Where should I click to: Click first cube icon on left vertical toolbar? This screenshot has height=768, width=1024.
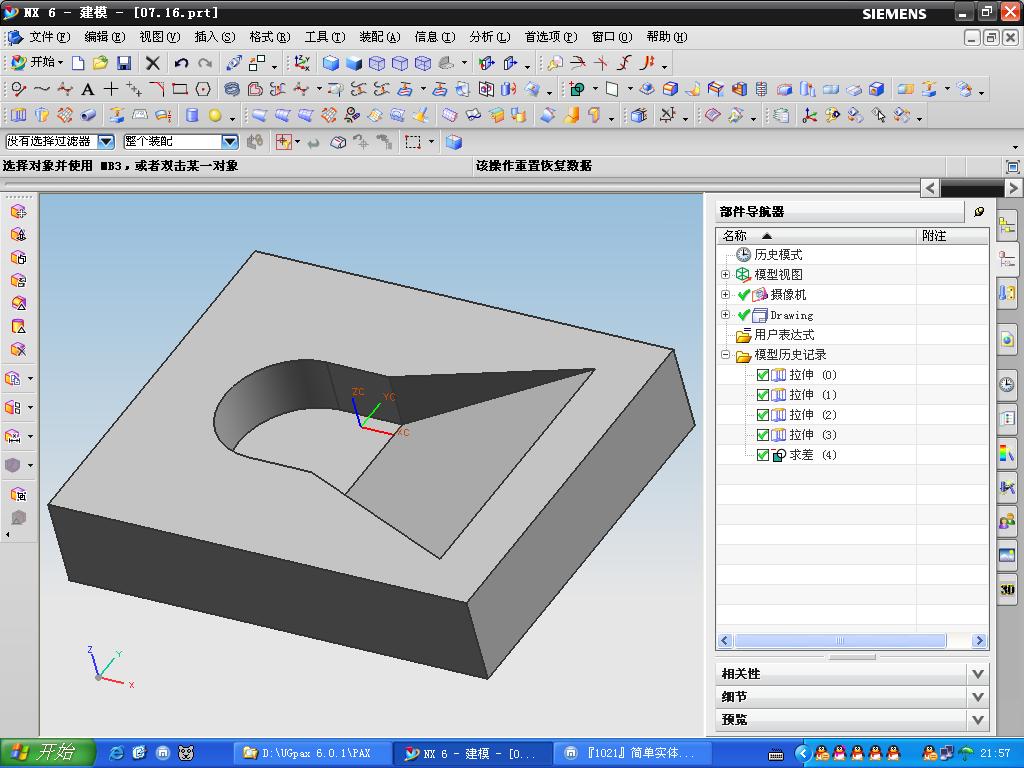18,212
